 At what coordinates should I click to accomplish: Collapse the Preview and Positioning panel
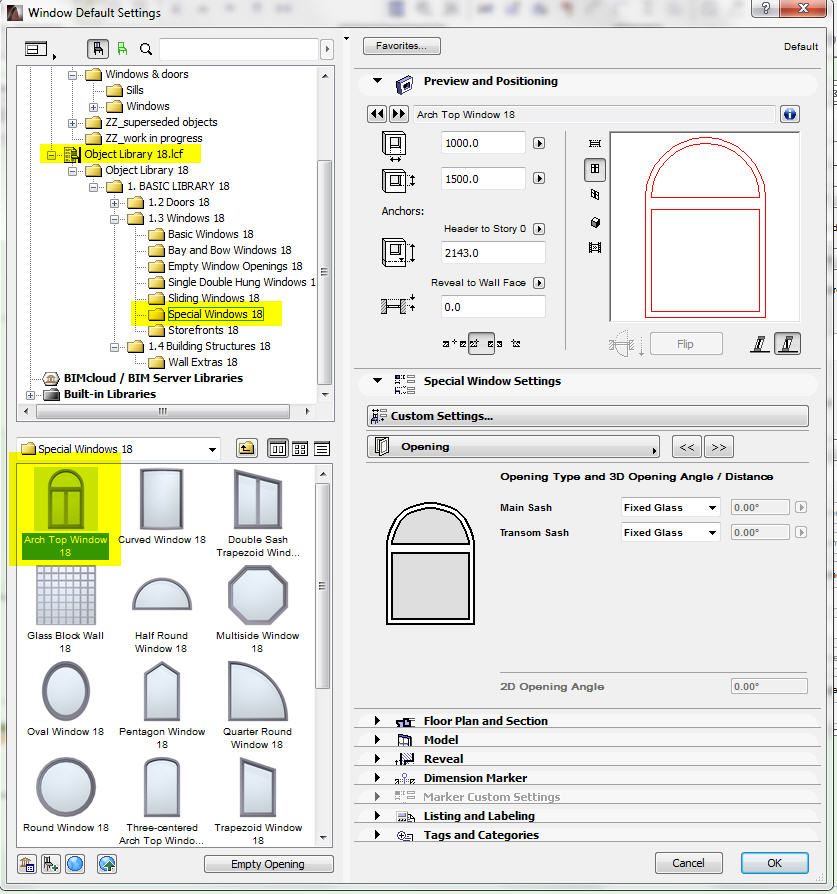pos(377,81)
